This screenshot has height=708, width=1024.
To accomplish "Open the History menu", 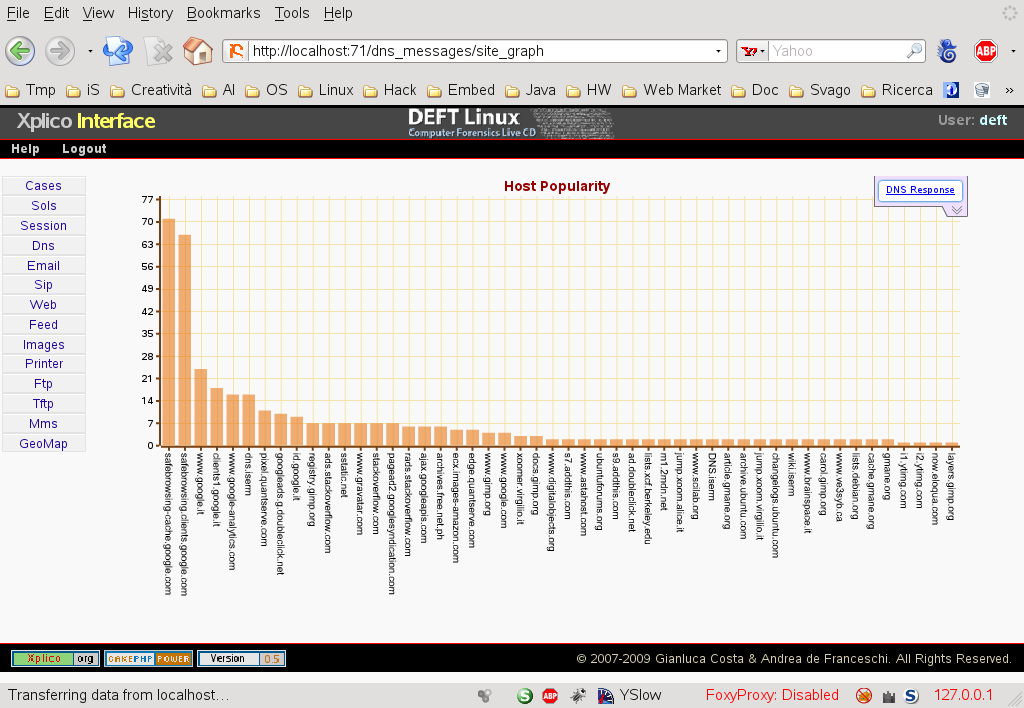I will [150, 13].
